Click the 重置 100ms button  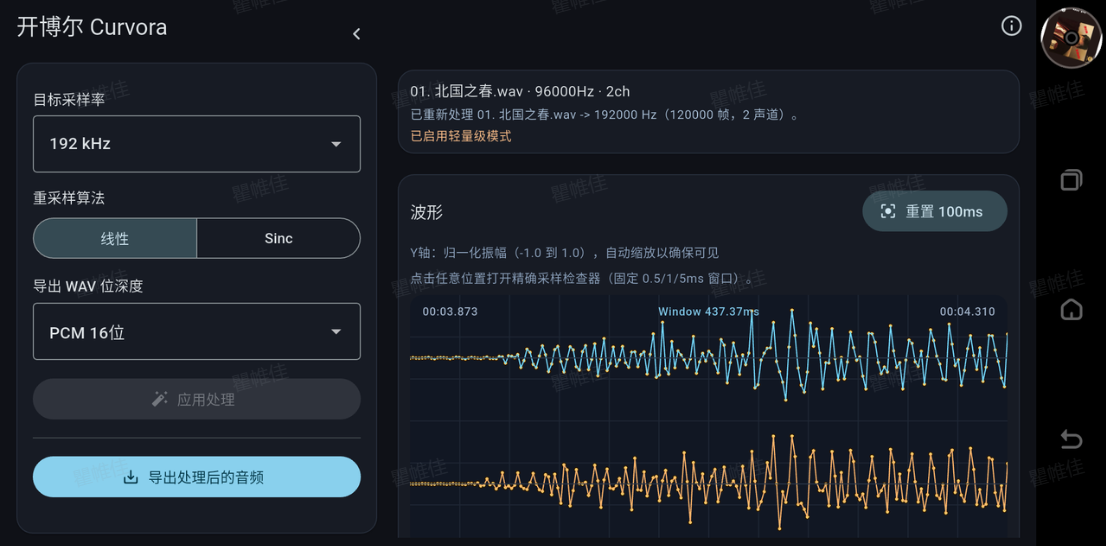(x=935, y=211)
